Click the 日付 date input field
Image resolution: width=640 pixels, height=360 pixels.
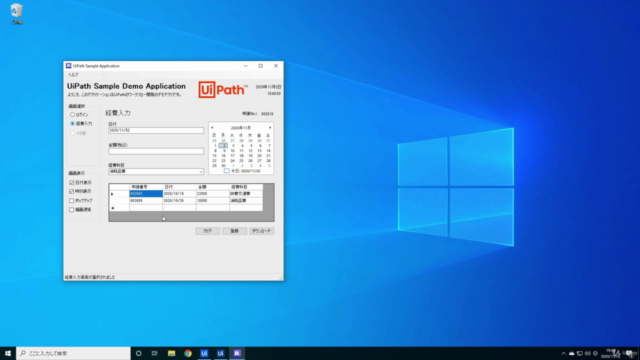pos(156,130)
